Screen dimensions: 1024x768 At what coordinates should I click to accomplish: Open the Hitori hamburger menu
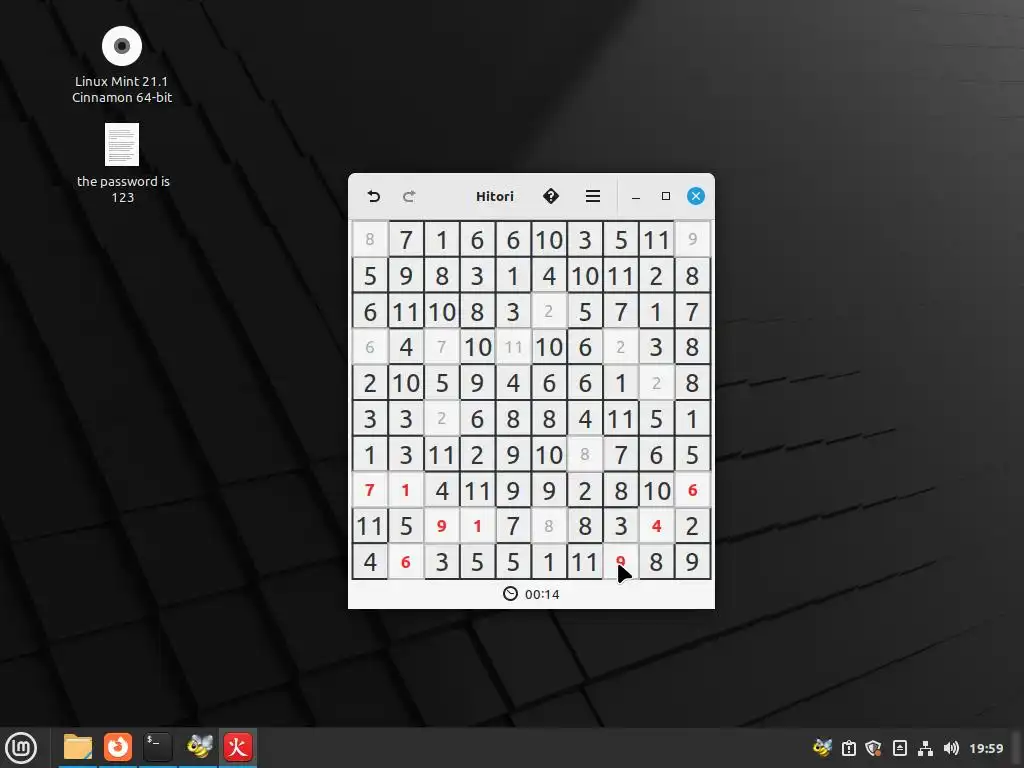(592, 197)
